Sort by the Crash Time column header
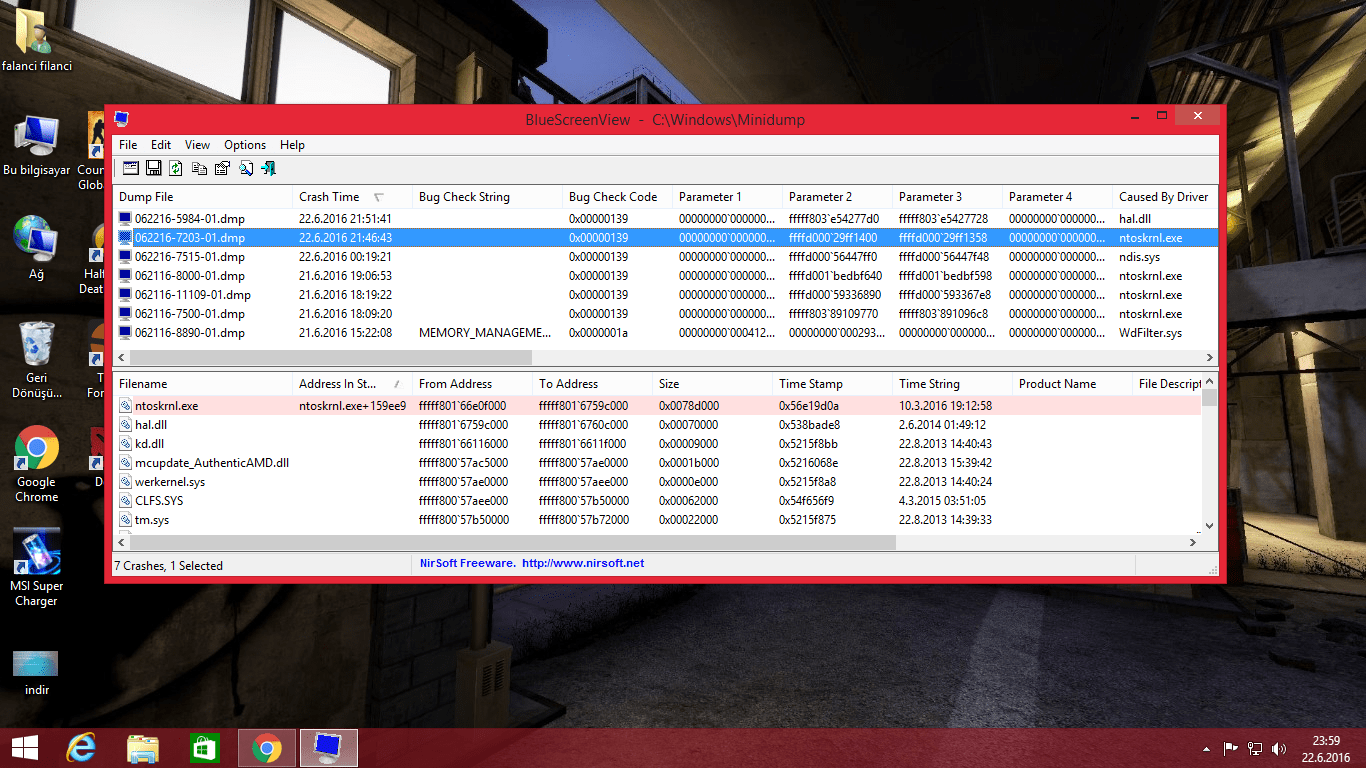1366x768 pixels. pyautogui.click(x=353, y=197)
